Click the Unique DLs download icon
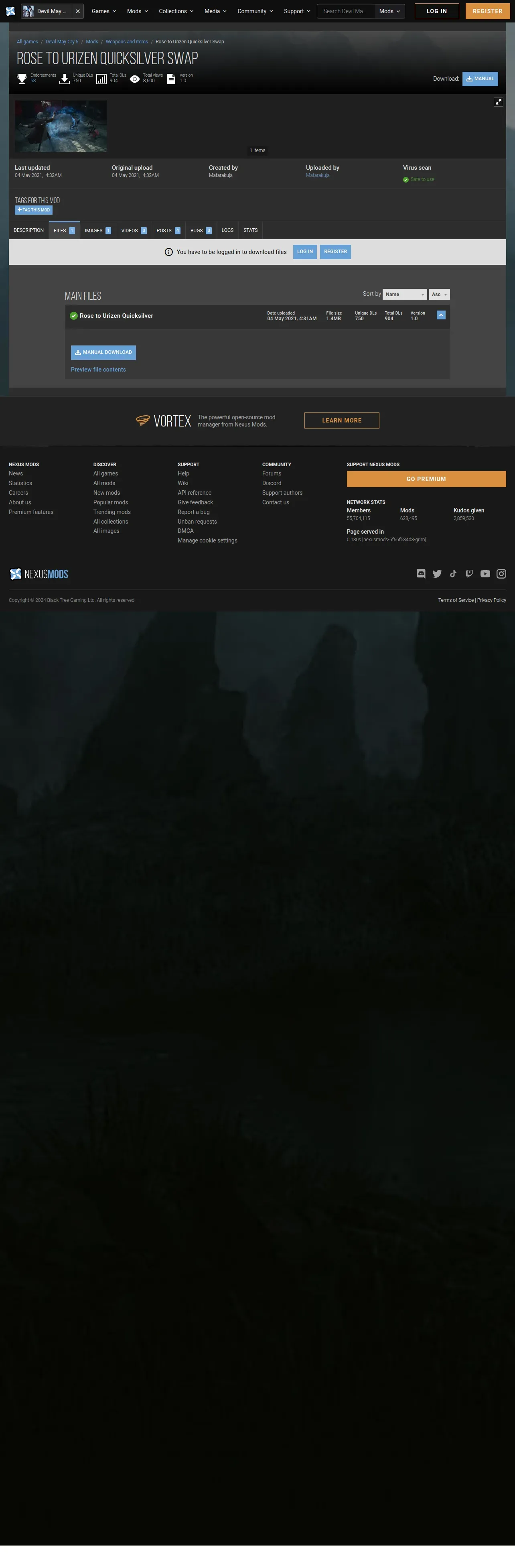The height and width of the screenshot is (1568, 515). click(x=65, y=79)
